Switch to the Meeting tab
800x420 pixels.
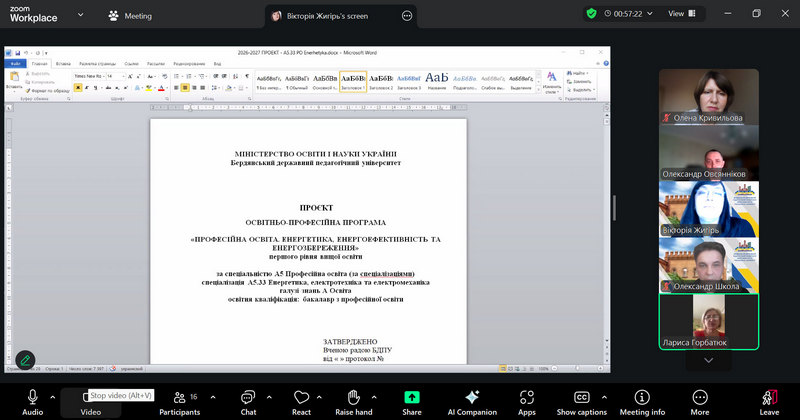(x=131, y=16)
